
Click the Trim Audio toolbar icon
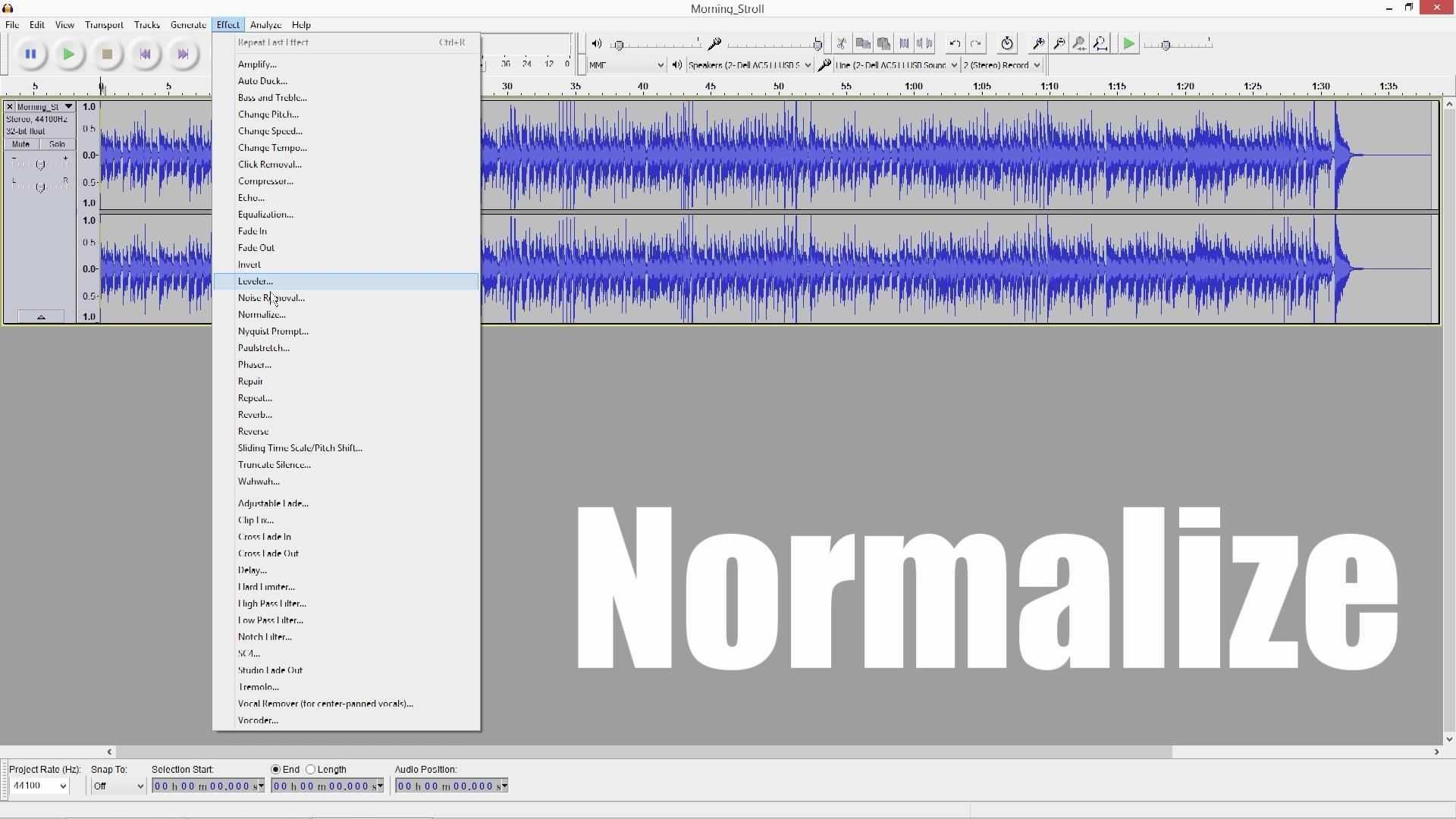903,43
